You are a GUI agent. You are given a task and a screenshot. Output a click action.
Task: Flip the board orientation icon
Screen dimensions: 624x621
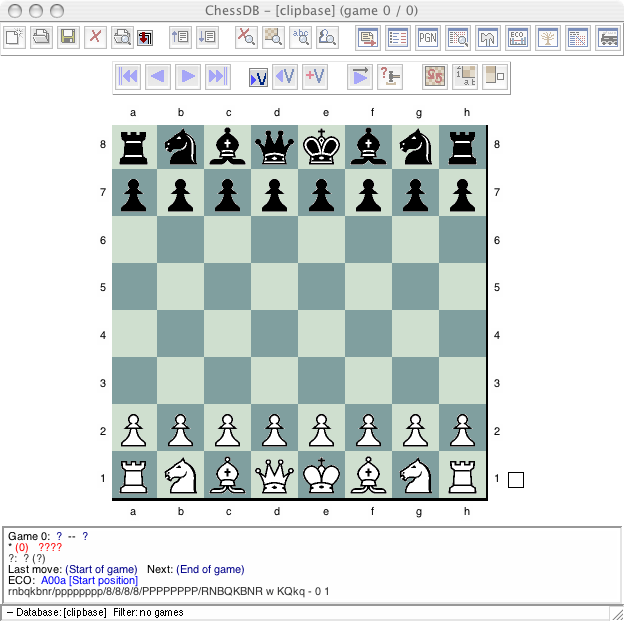pyautogui.click(x=435, y=76)
